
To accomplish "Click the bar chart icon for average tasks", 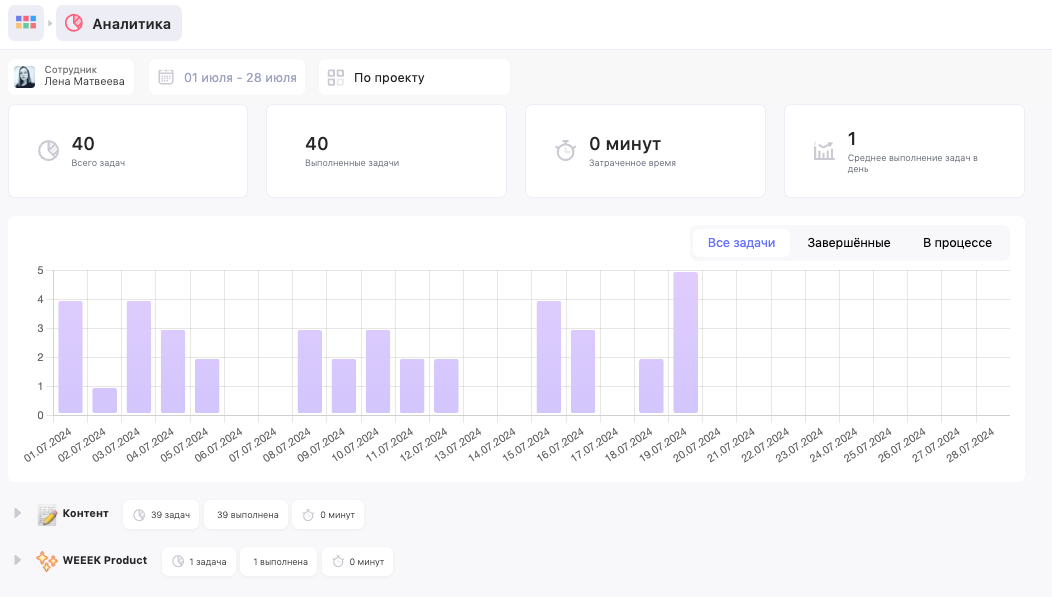I will [x=824, y=151].
